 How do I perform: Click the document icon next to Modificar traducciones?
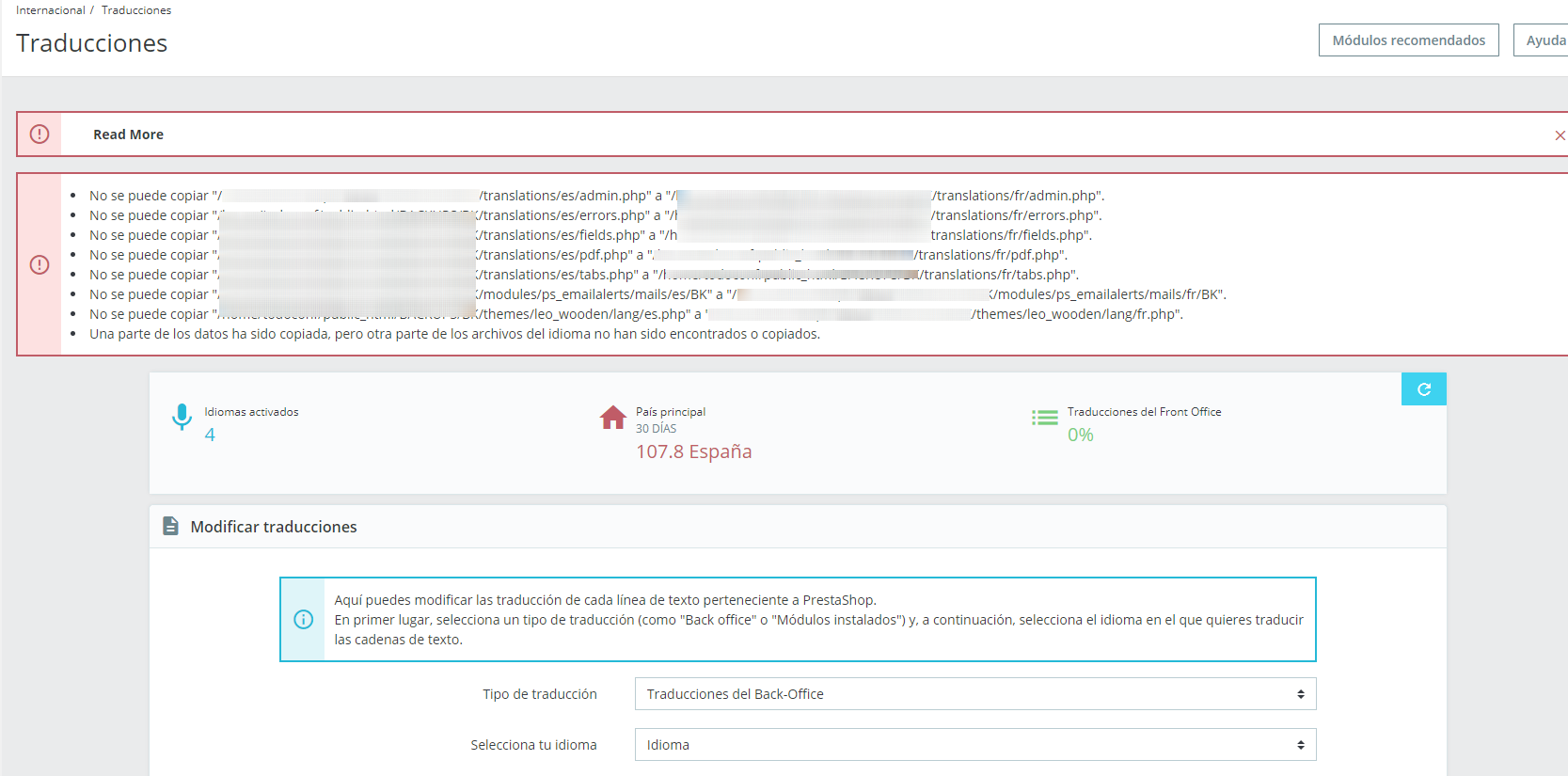click(170, 526)
